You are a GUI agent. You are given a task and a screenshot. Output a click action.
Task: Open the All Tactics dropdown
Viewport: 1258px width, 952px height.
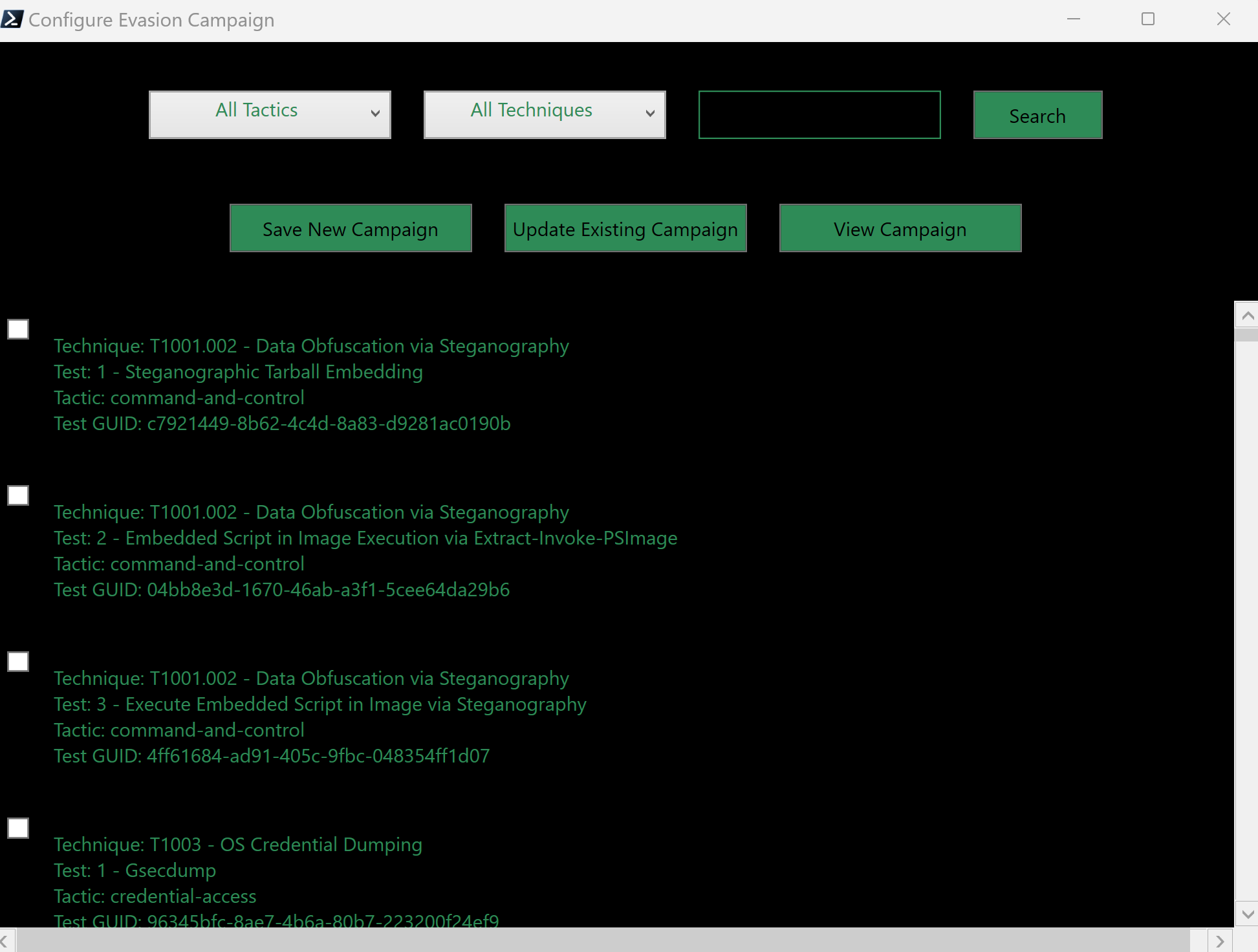click(x=270, y=114)
